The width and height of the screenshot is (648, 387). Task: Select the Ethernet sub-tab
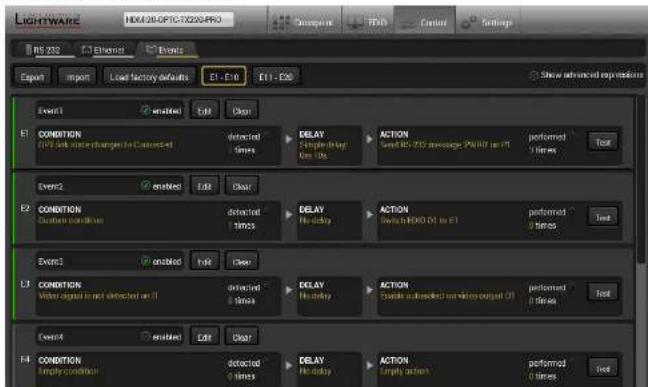[103, 50]
